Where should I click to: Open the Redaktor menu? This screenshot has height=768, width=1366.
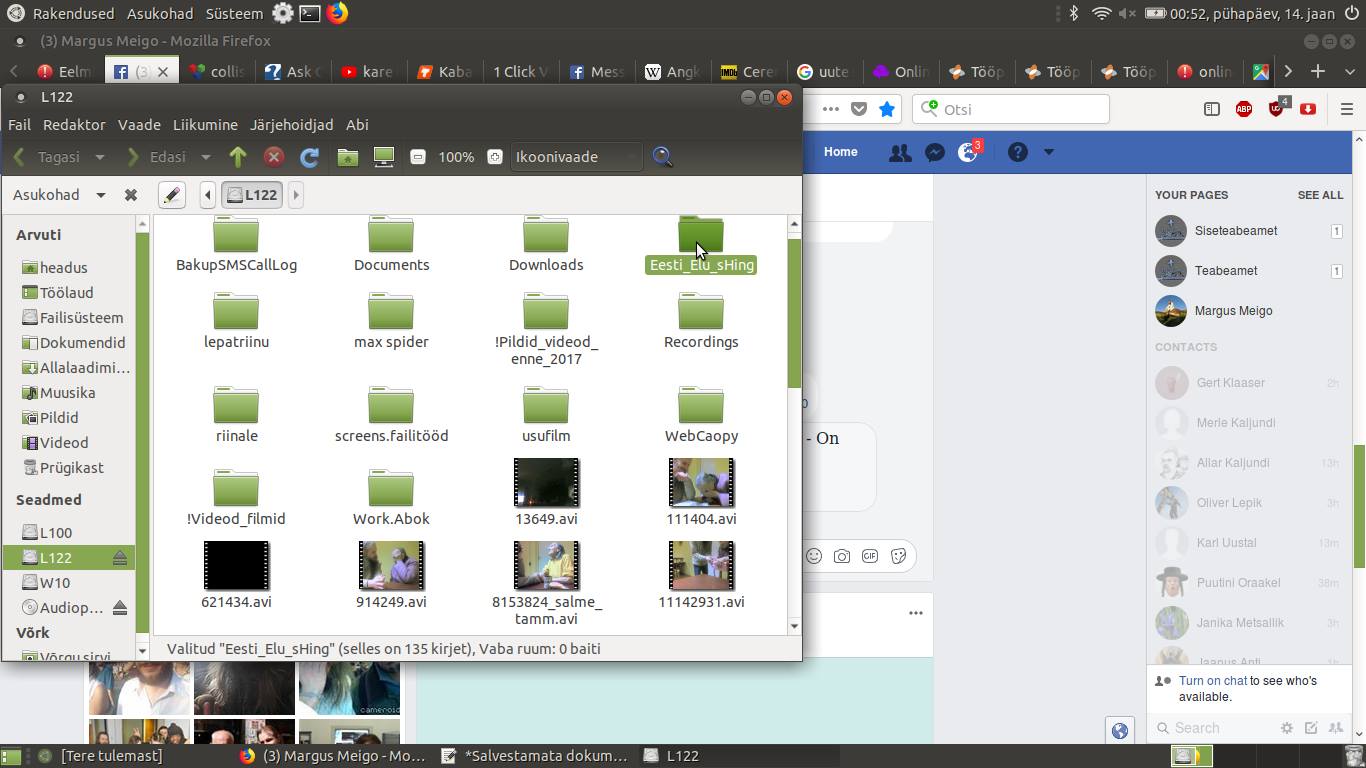pos(74,125)
